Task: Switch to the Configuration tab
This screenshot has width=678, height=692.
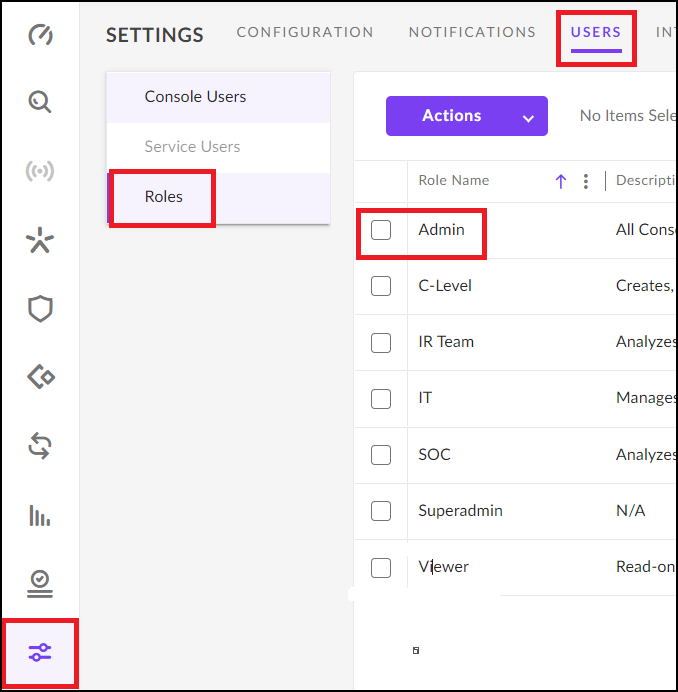Action: (305, 32)
